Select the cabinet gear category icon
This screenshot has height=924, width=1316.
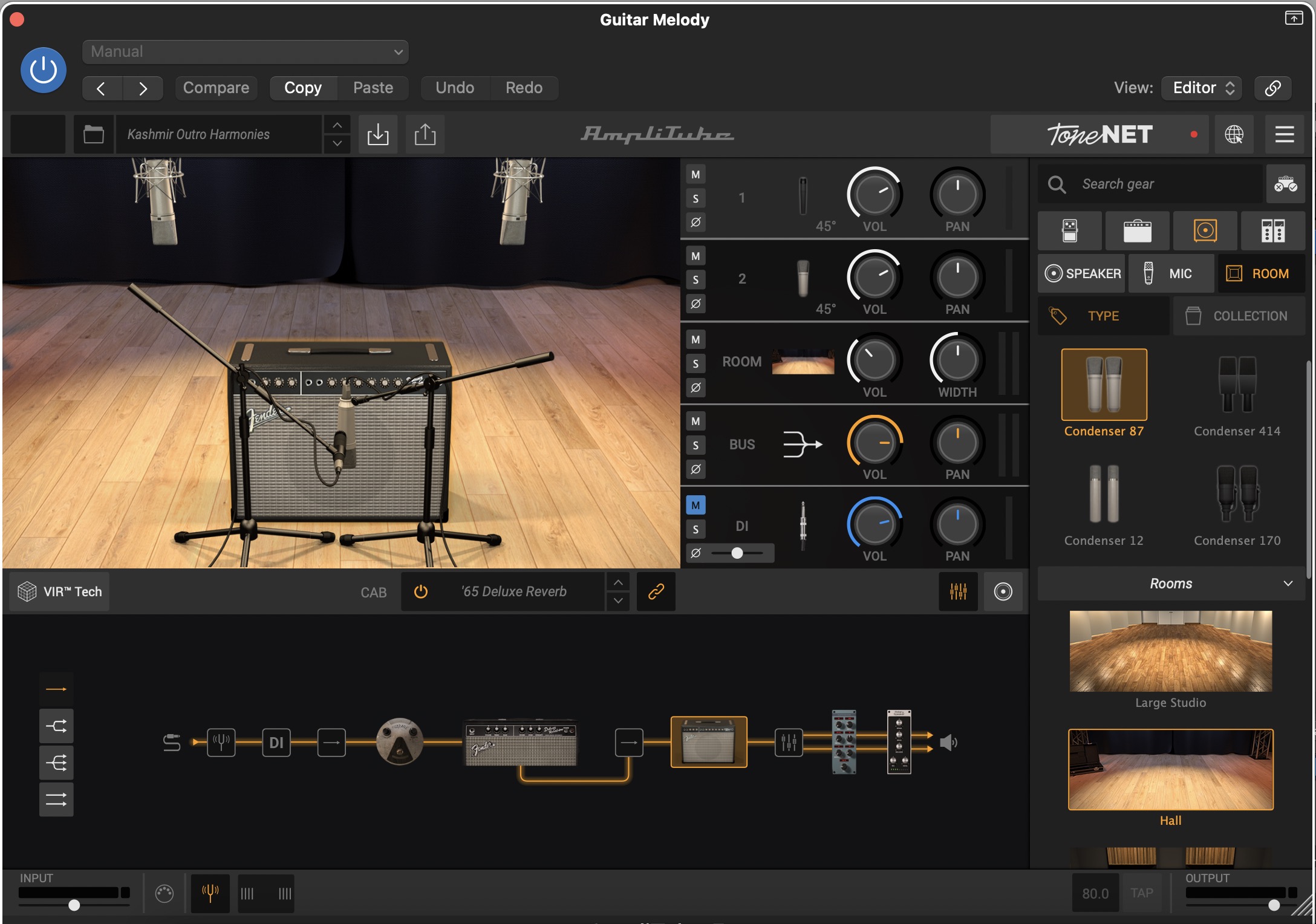coord(1205,230)
